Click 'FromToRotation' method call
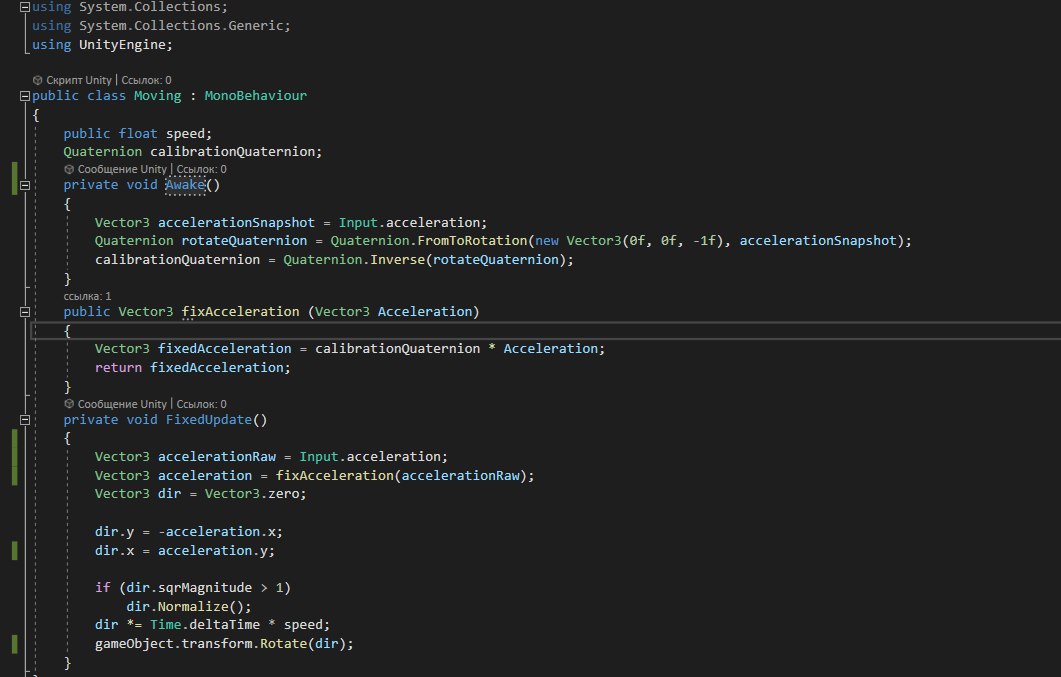Image resolution: width=1061 pixels, height=677 pixels. click(x=472, y=241)
